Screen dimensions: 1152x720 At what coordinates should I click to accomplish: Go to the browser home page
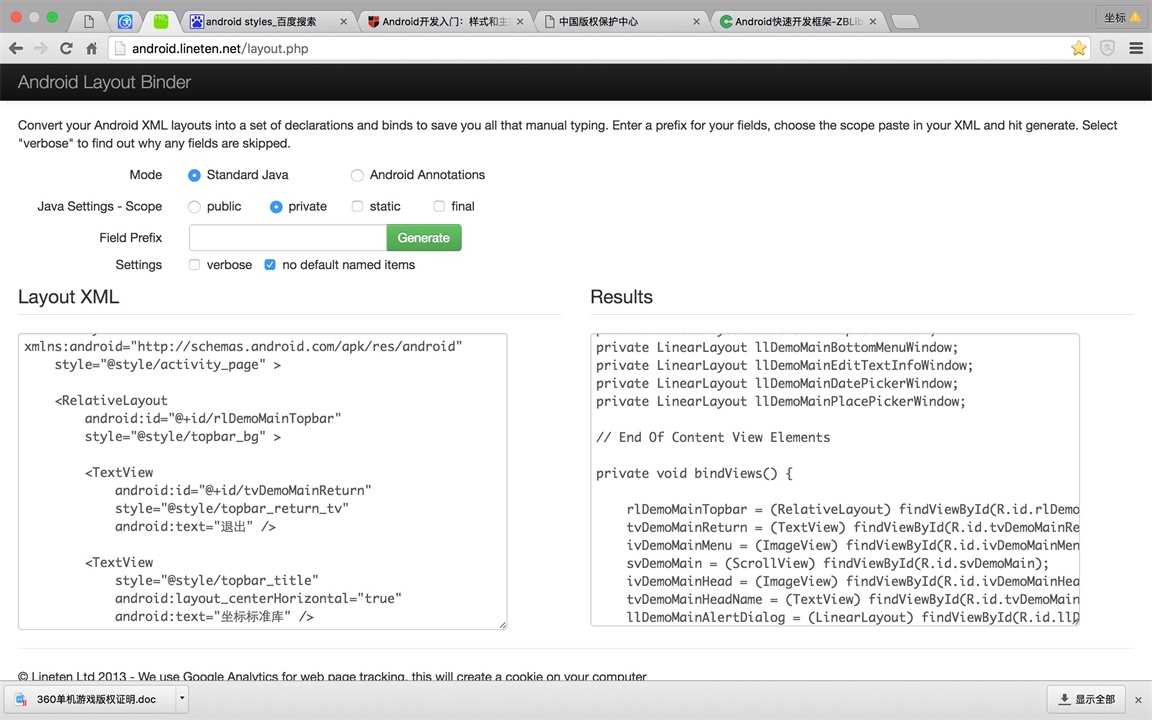click(x=91, y=48)
